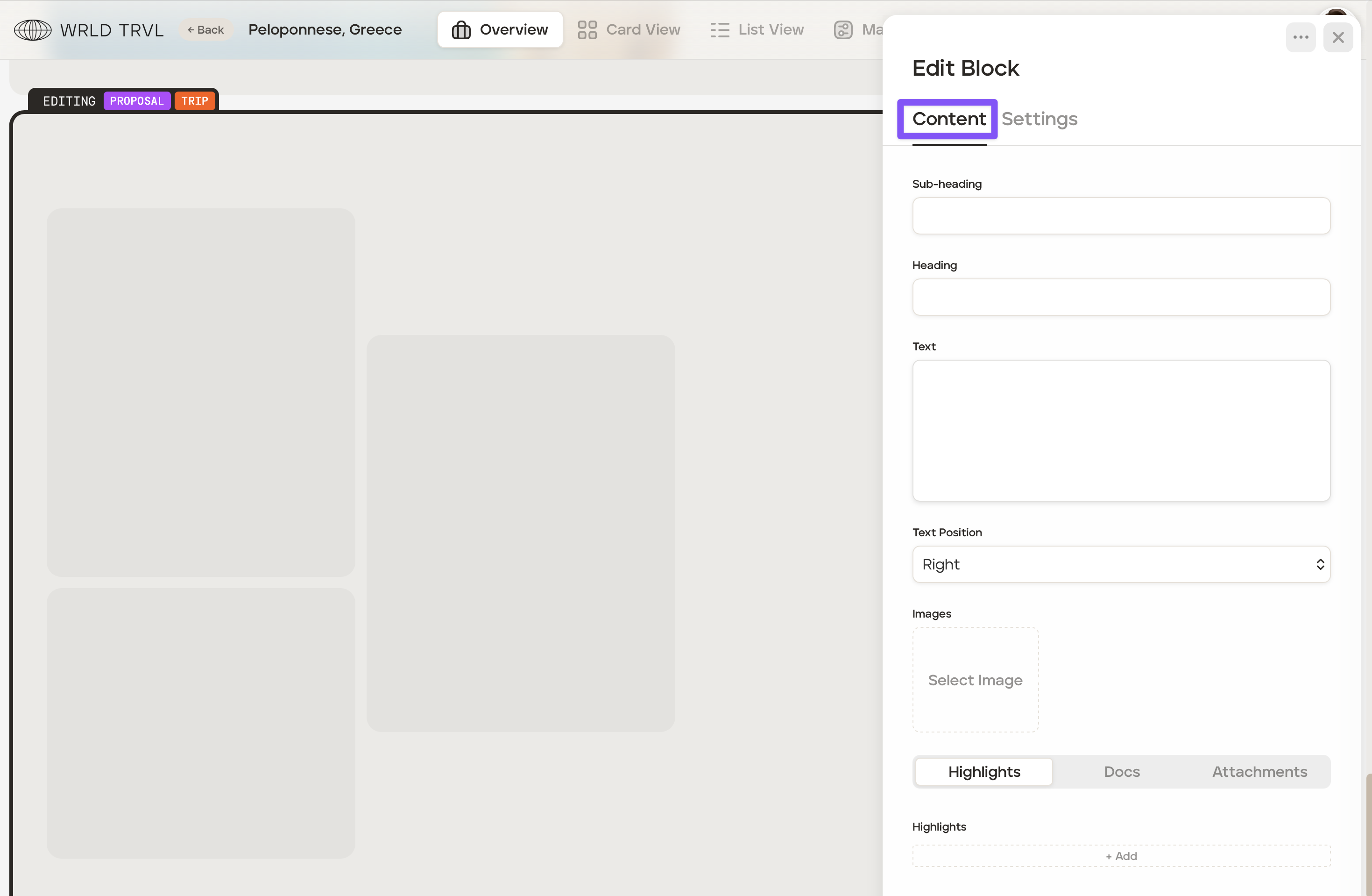
Task: Click the Back arrow button
Action: [x=206, y=30]
